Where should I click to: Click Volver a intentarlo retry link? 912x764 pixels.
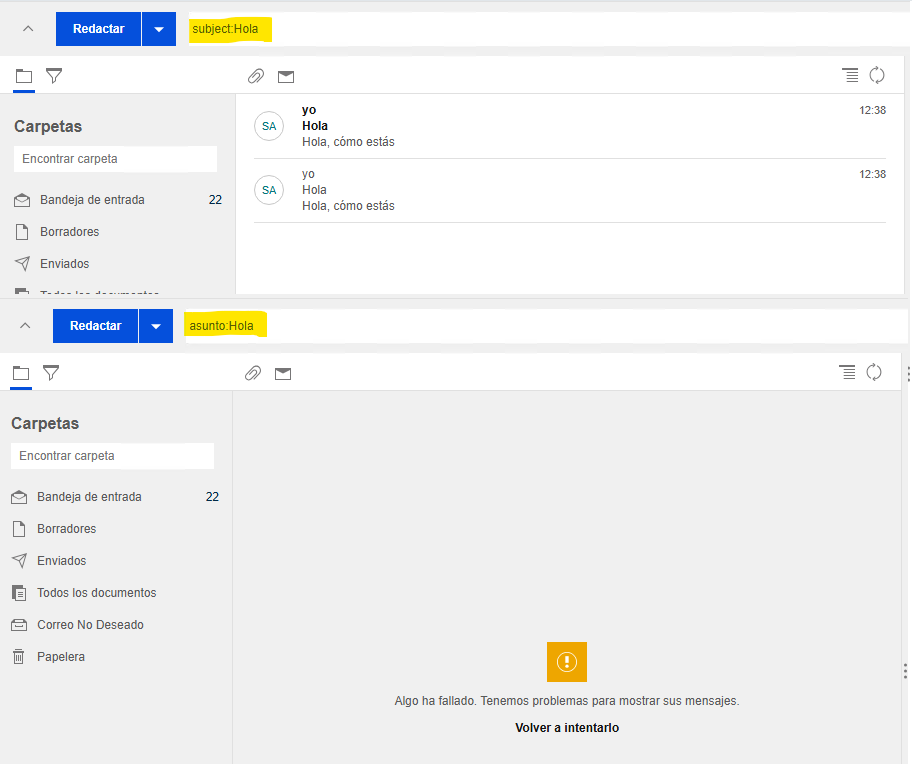pos(567,728)
